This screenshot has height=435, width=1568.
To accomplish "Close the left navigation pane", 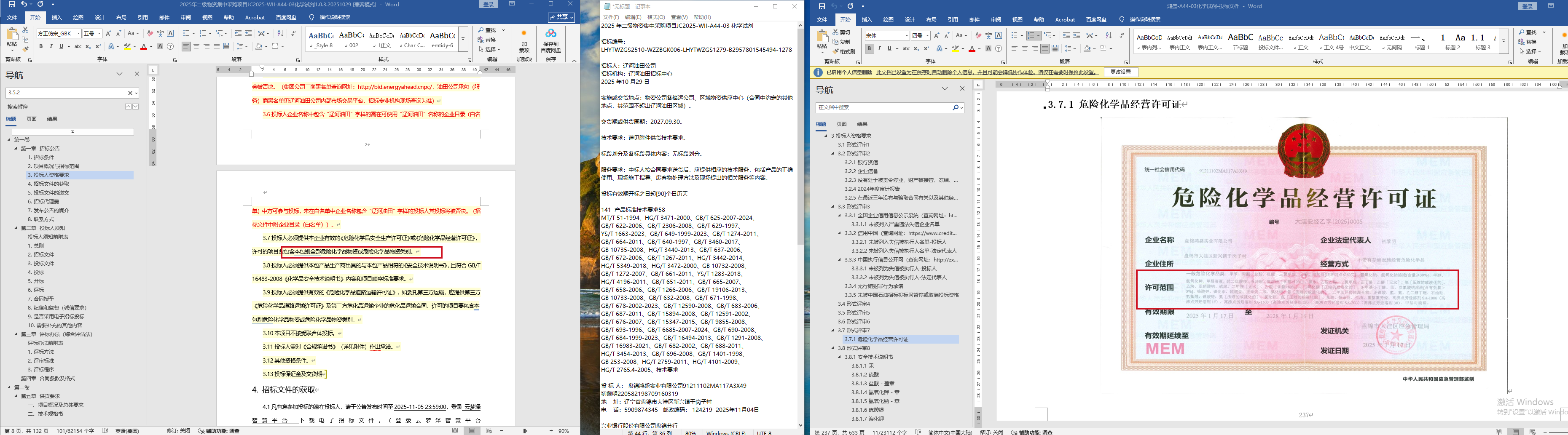I will point(137,74).
